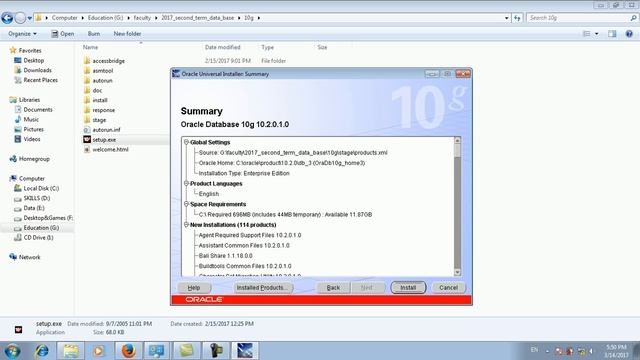Go Back in Oracle installer
Image resolution: width=640 pixels, height=360 pixels.
point(333,287)
